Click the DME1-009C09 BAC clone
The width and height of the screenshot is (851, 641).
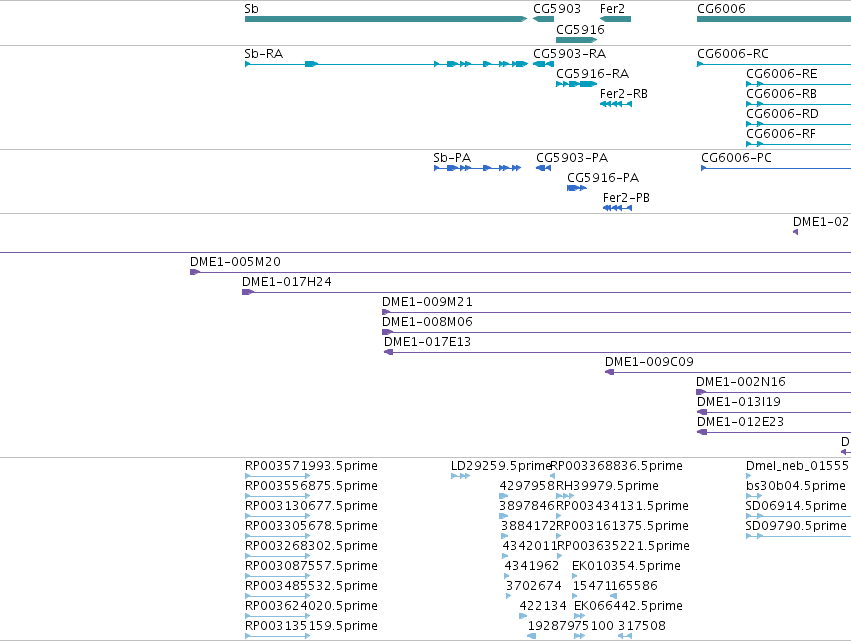click(x=728, y=372)
